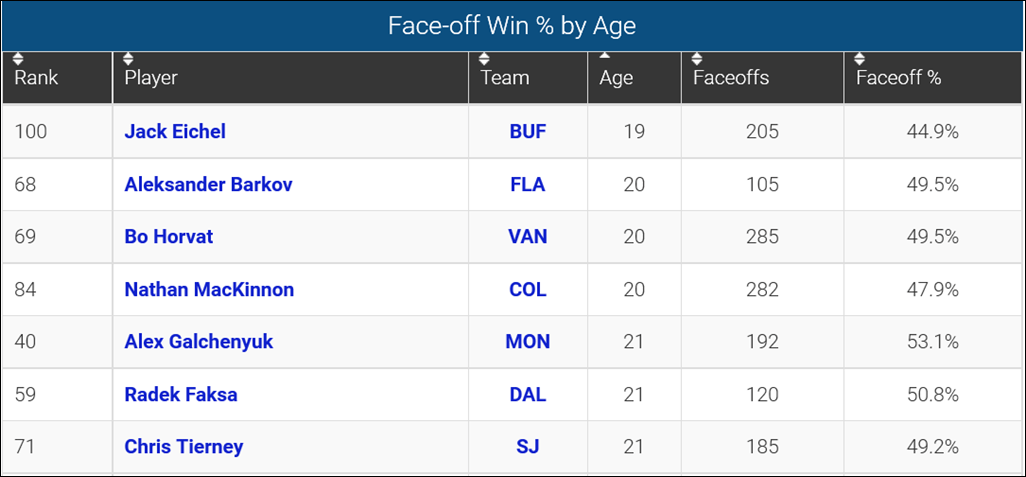The image size is (1026, 477).
Task: Open Bo Horvat player page
Action: (168, 237)
